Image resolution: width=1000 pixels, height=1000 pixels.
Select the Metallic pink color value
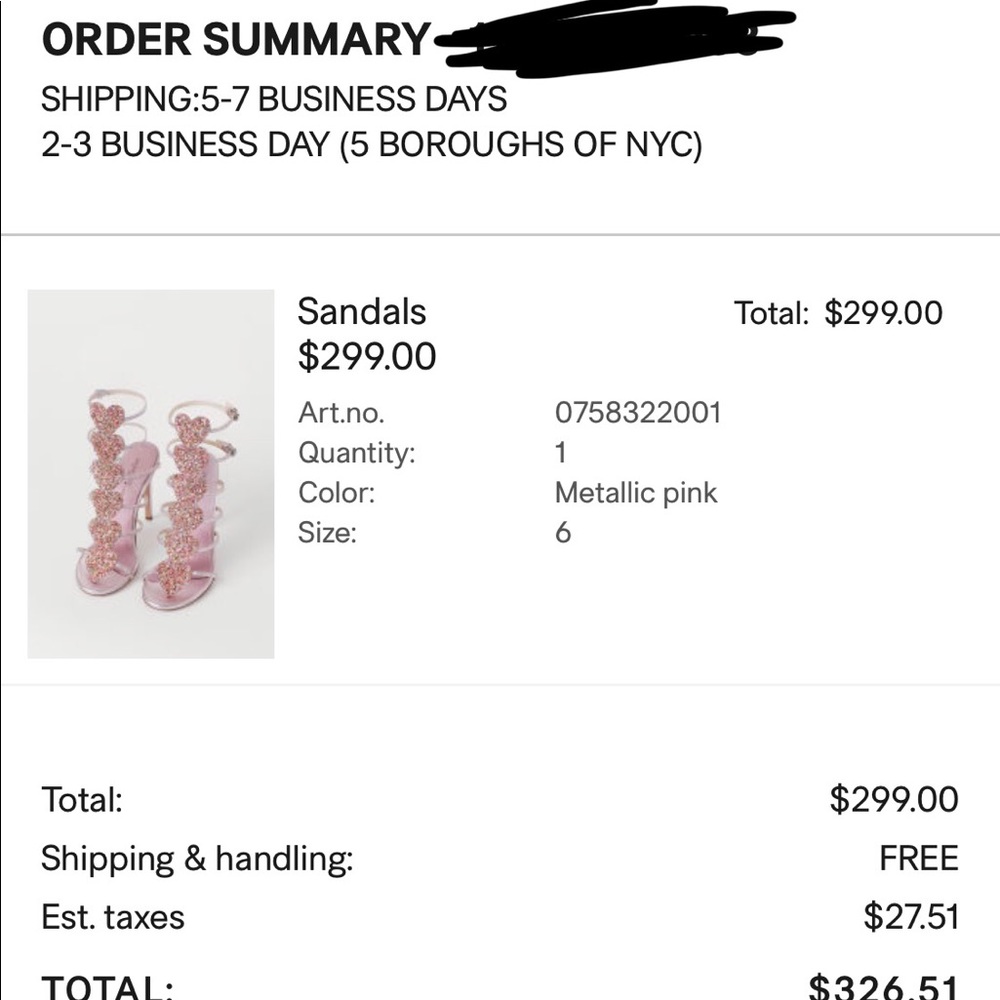636,493
